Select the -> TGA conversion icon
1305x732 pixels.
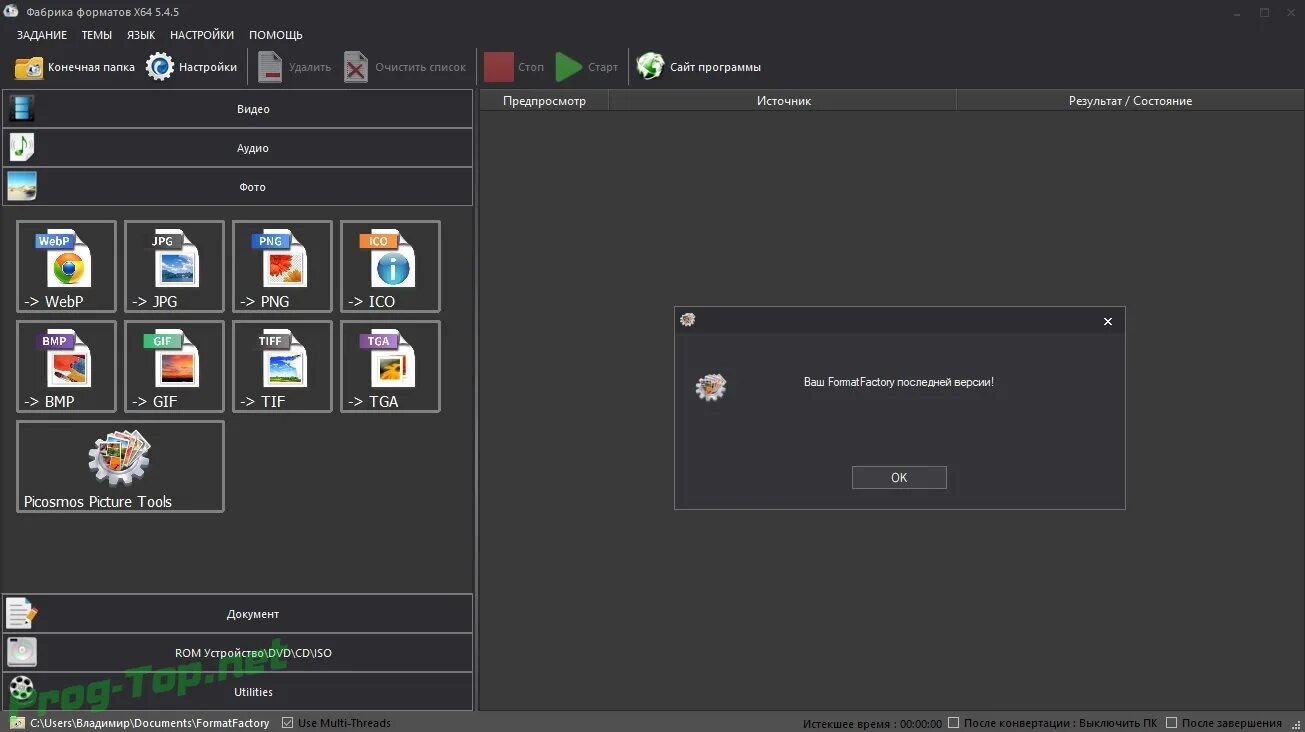390,367
